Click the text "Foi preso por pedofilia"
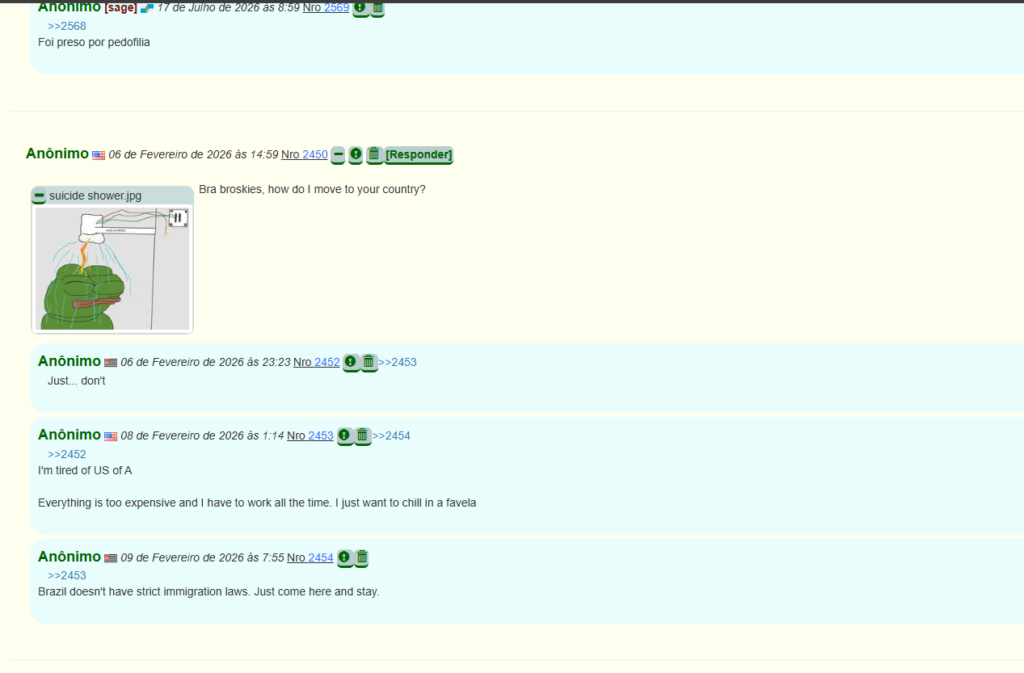 (94, 42)
